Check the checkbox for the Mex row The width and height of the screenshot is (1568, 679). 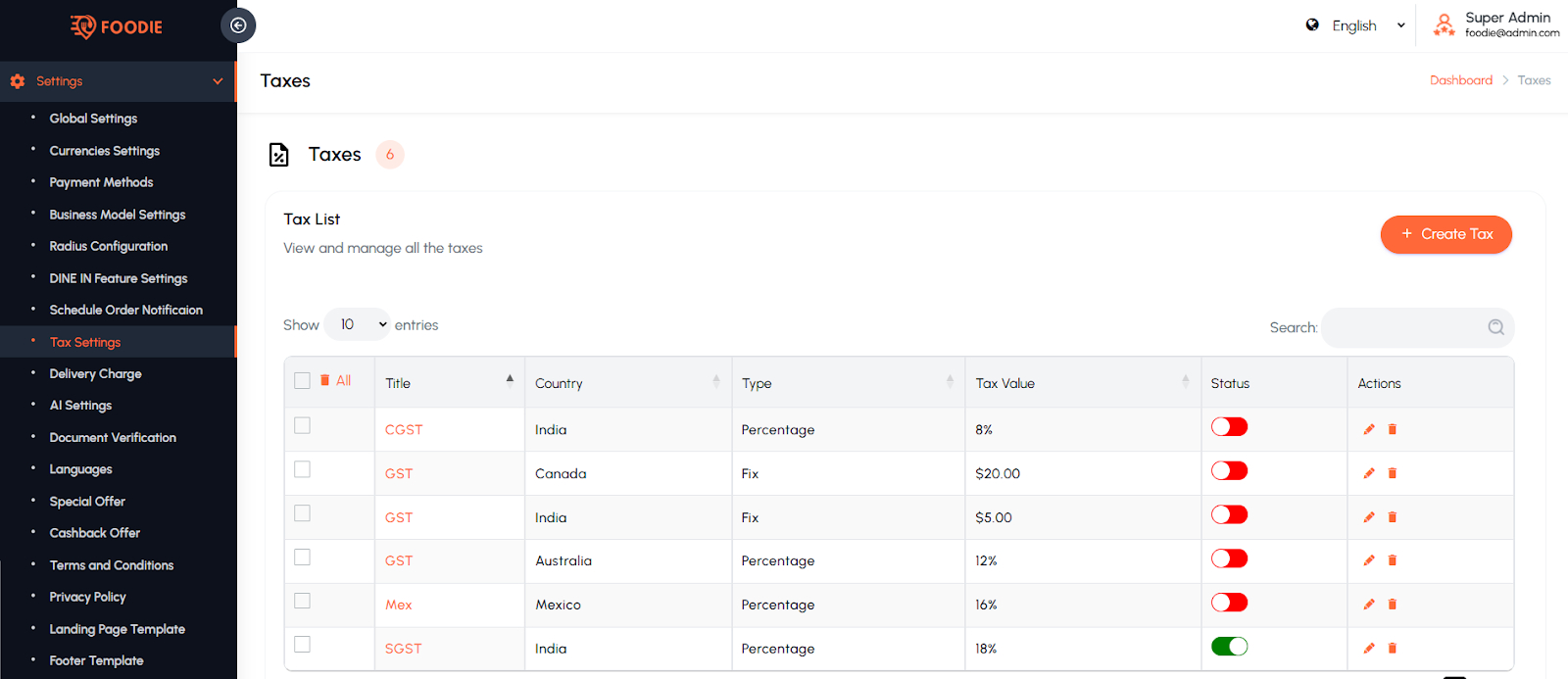[x=302, y=601]
